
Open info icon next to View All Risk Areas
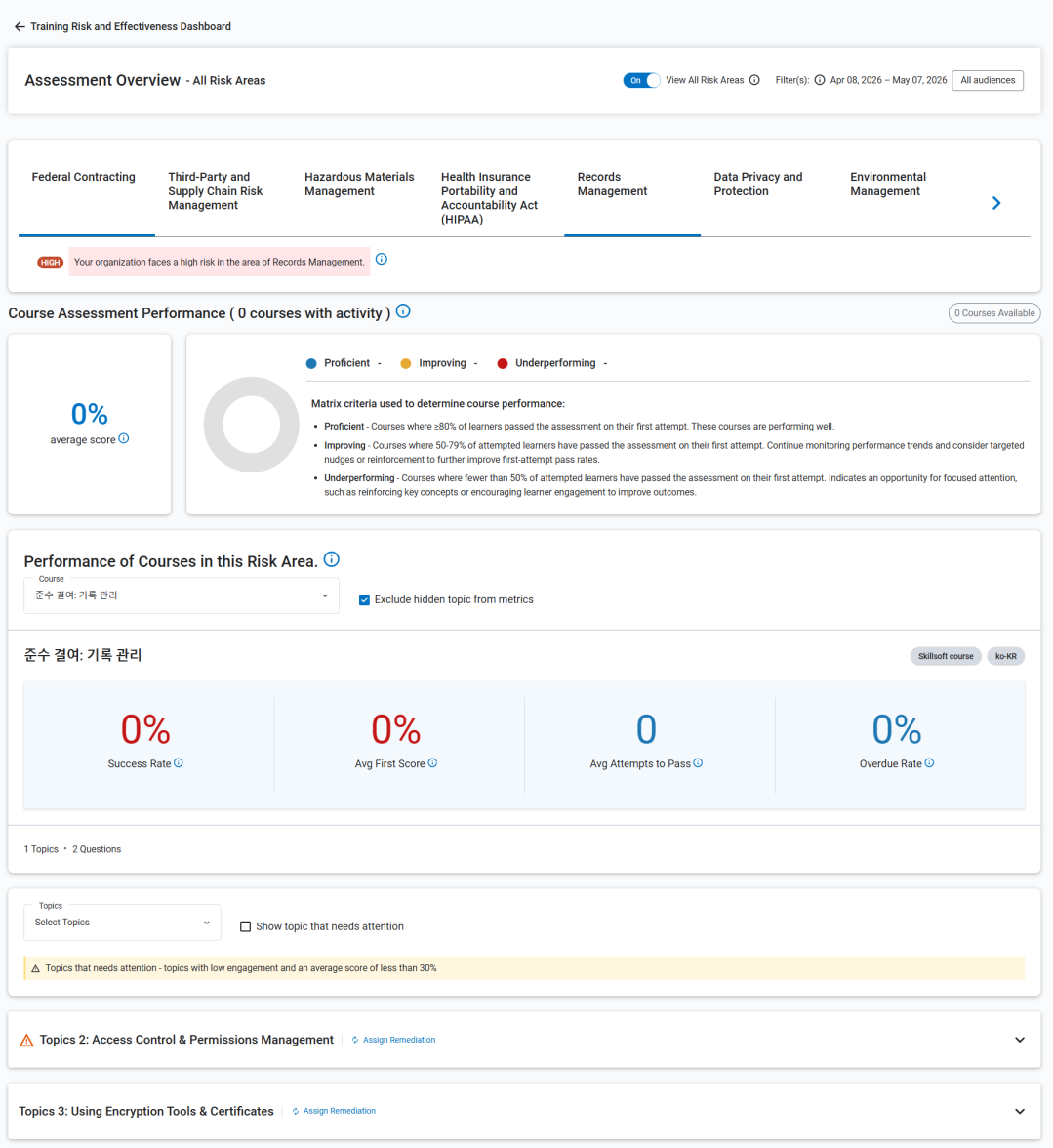coord(754,80)
